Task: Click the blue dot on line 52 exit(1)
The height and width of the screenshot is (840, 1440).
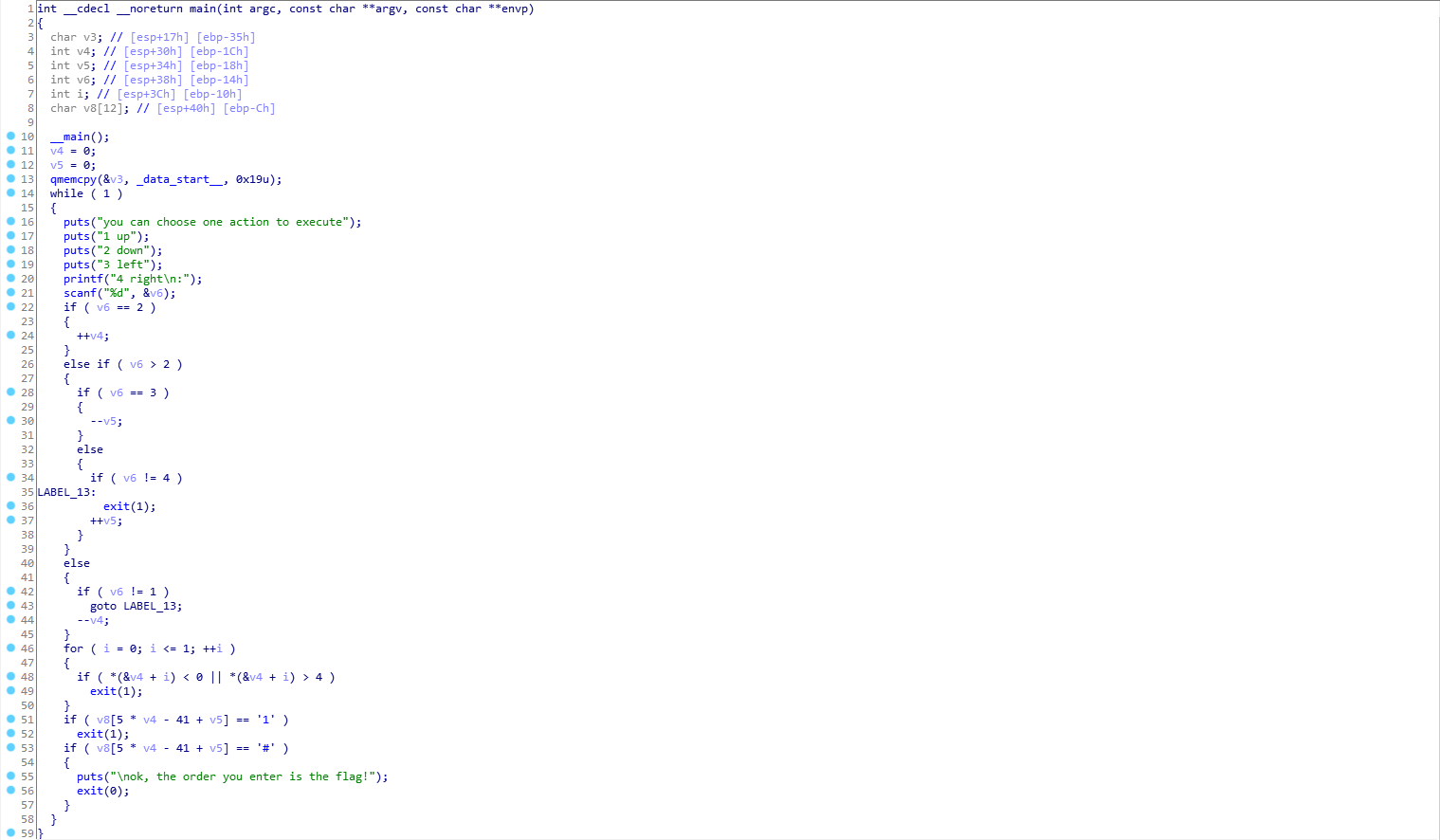Action: pyautogui.click(x=10, y=733)
